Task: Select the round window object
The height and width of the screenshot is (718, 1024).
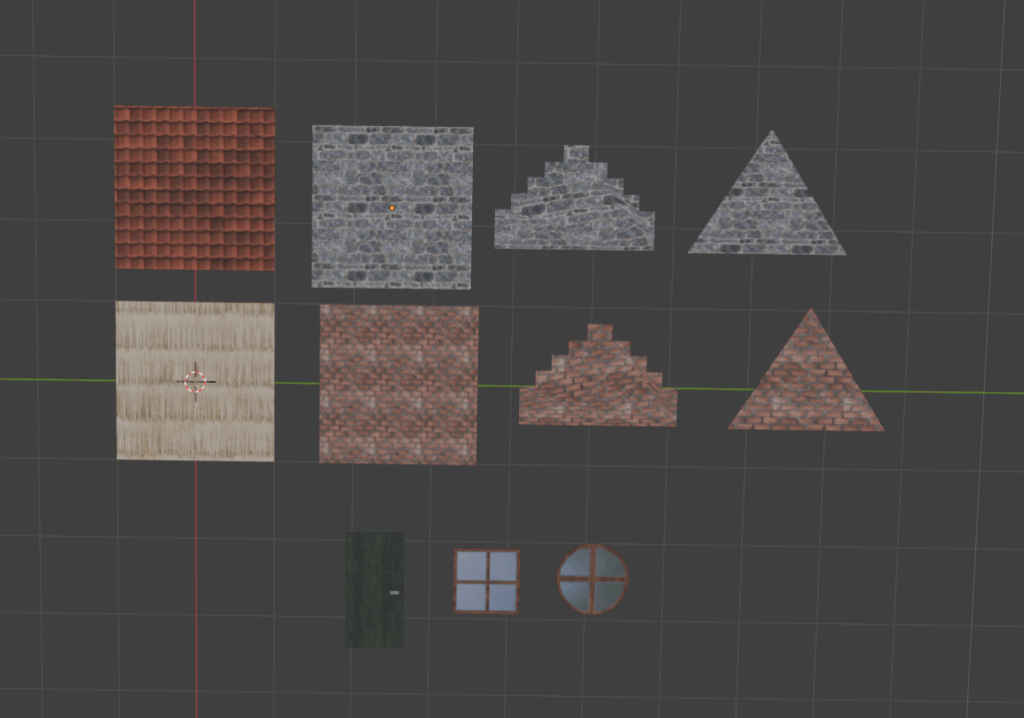Action: 592,579
